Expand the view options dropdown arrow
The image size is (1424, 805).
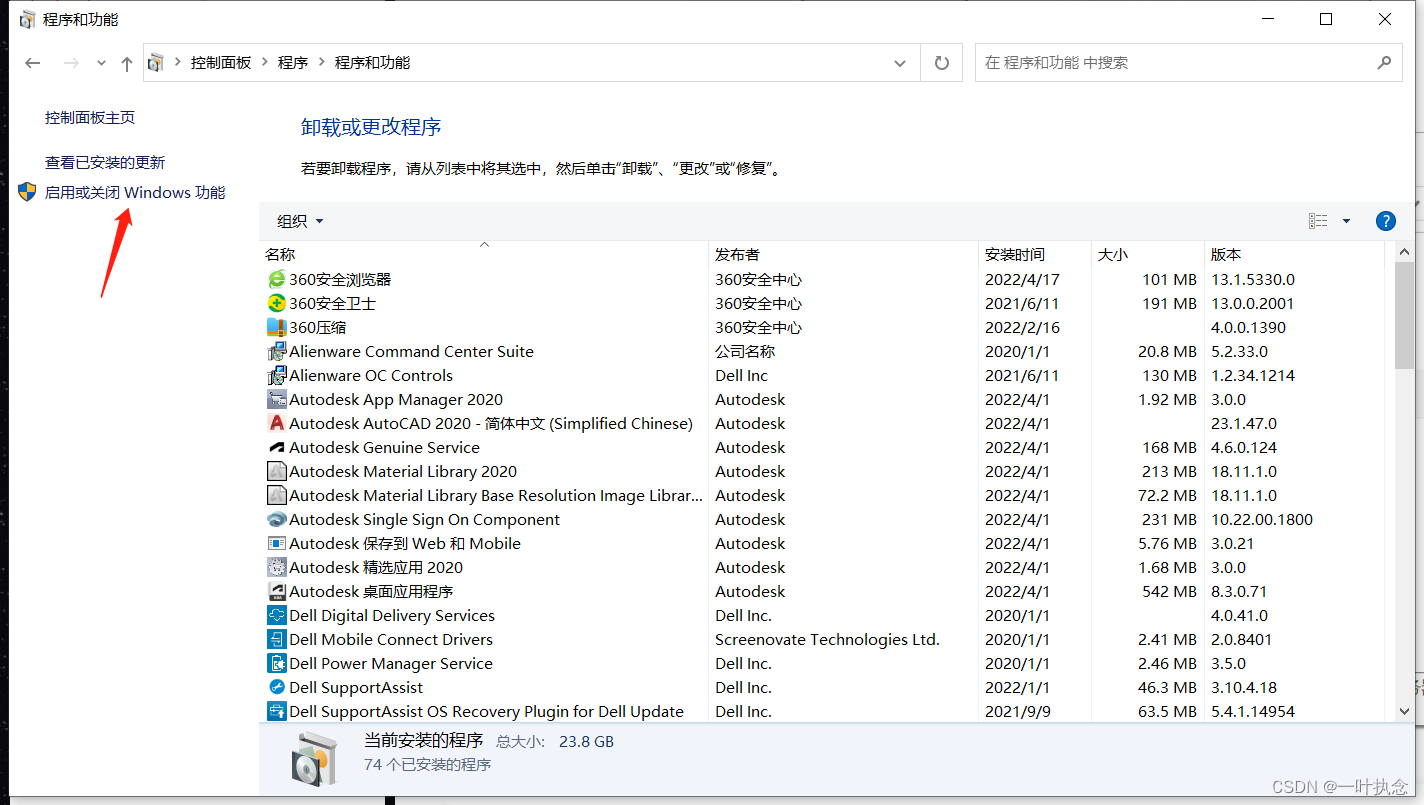pos(1346,221)
